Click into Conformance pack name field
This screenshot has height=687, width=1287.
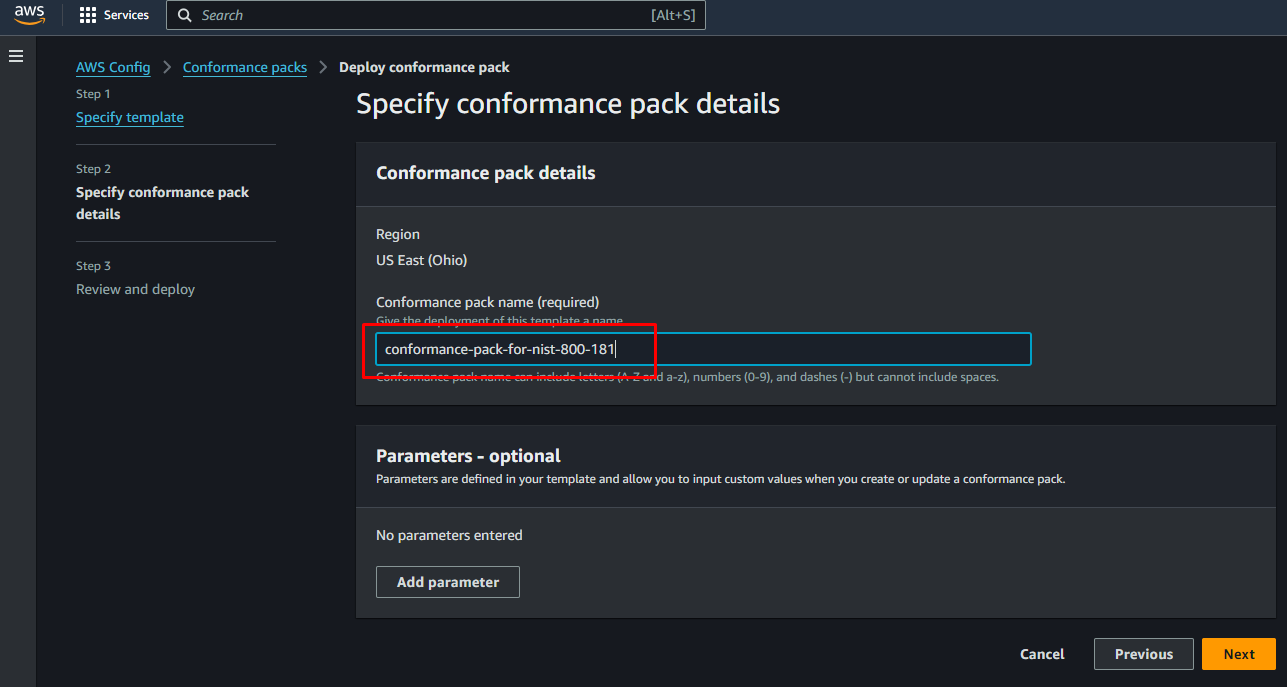pos(702,349)
